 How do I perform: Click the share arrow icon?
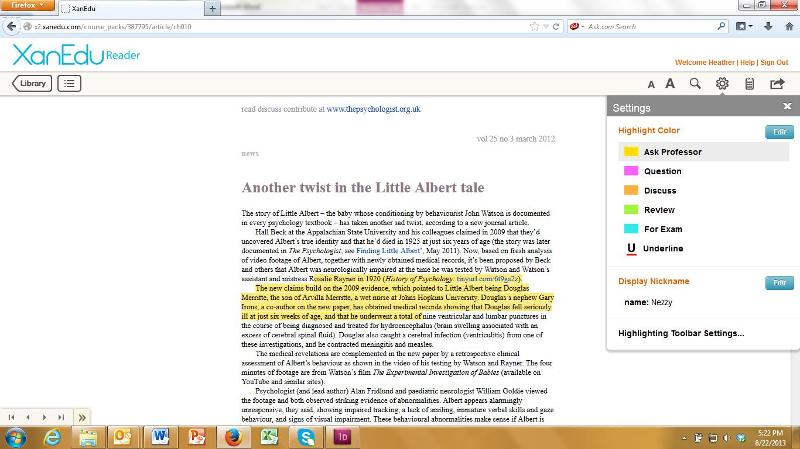[x=777, y=84]
